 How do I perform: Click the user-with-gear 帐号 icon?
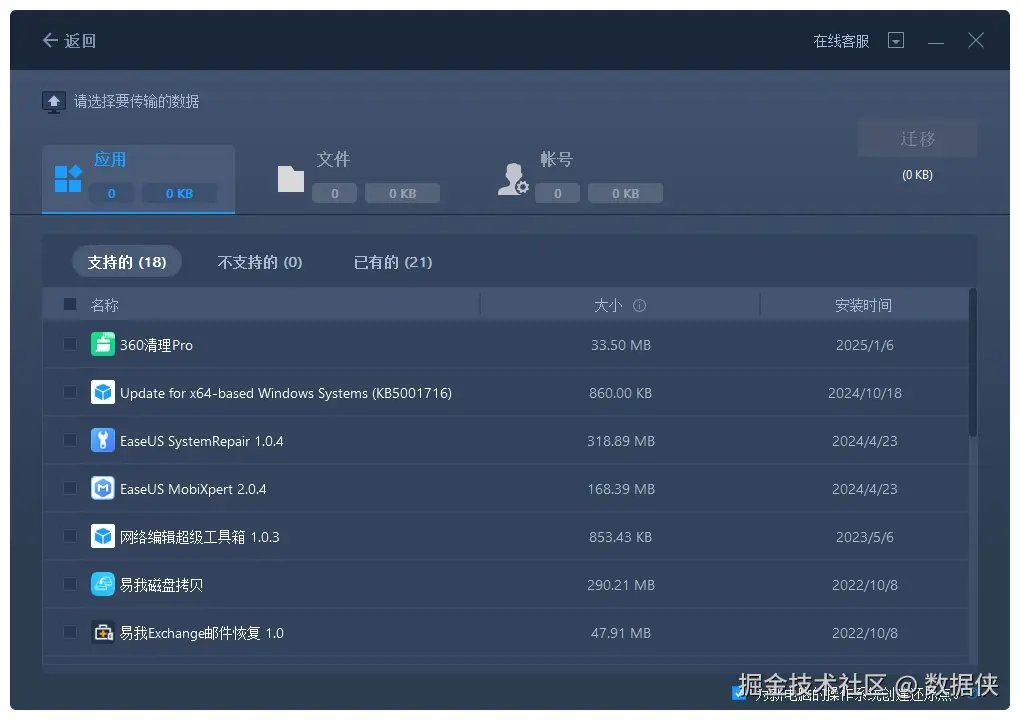(x=513, y=179)
